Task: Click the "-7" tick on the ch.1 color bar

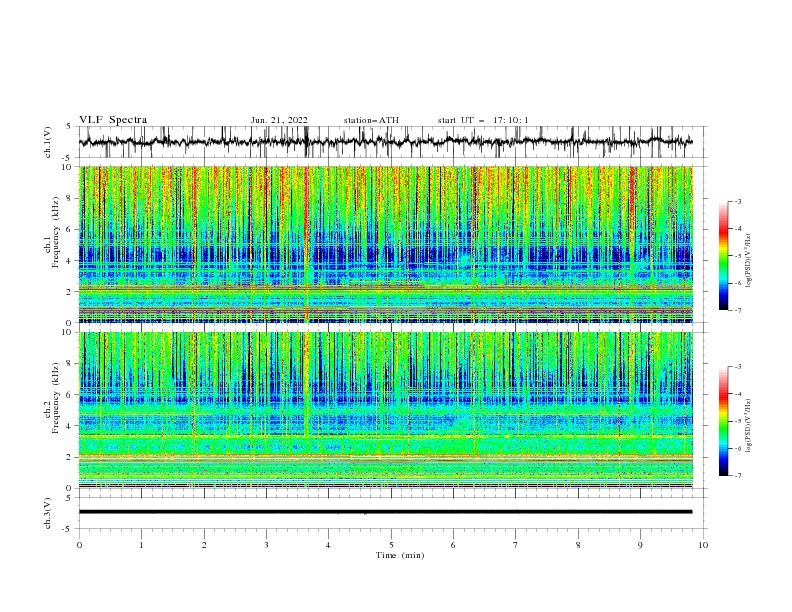Action: click(x=738, y=310)
